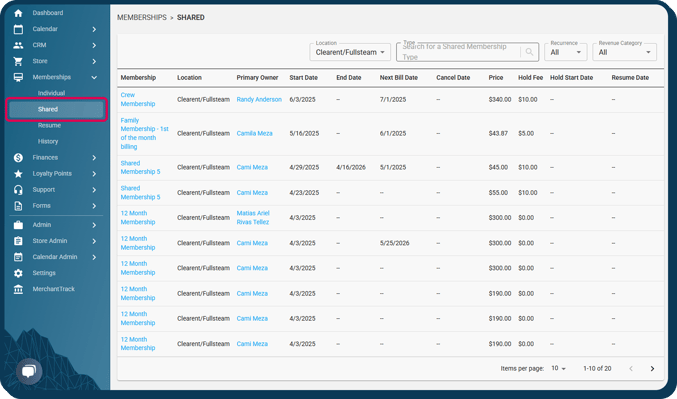The image size is (677, 399).
Task: Open the Revenue Category dropdown
Action: pos(624,52)
